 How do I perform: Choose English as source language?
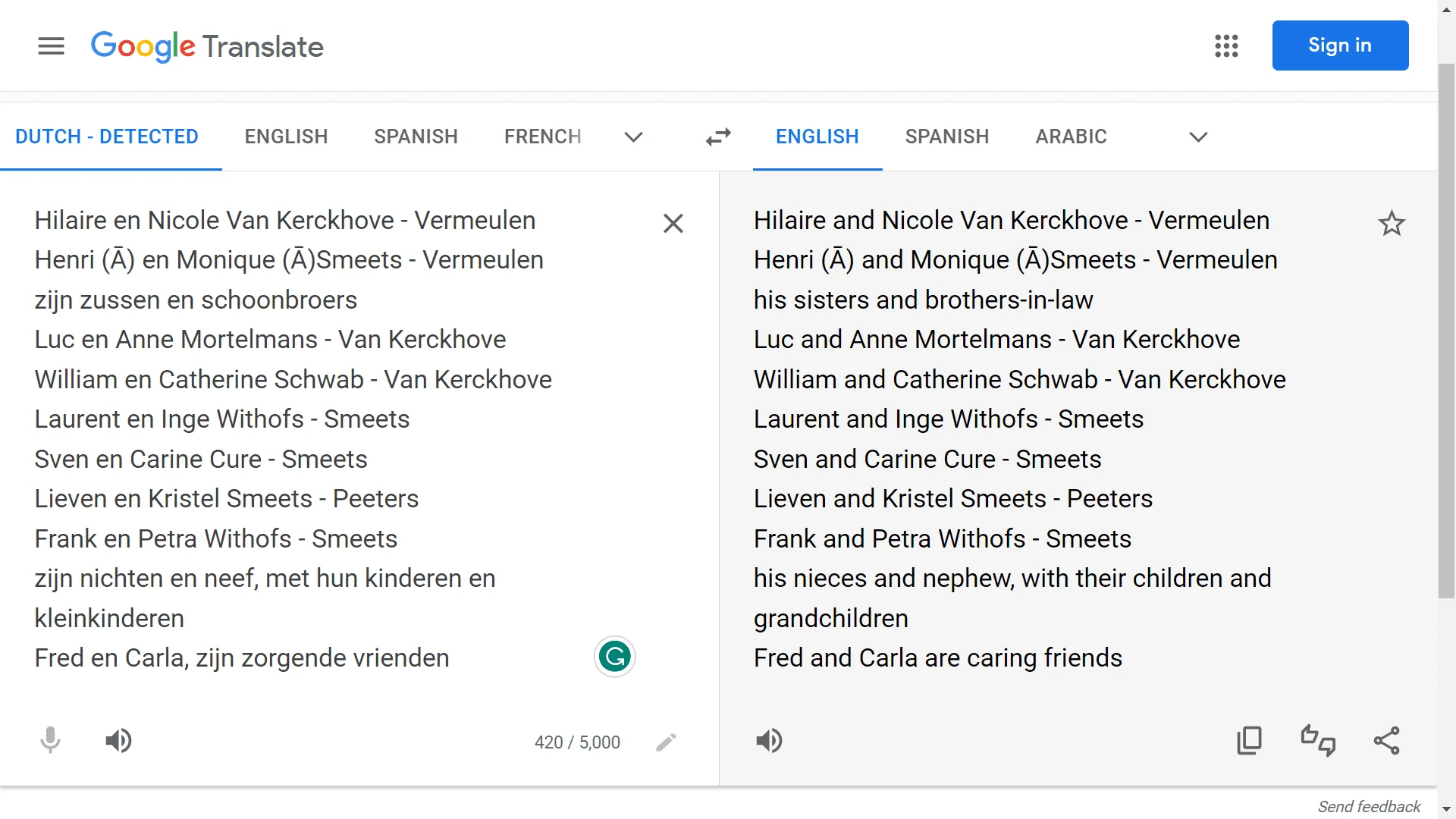[x=286, y=136]
